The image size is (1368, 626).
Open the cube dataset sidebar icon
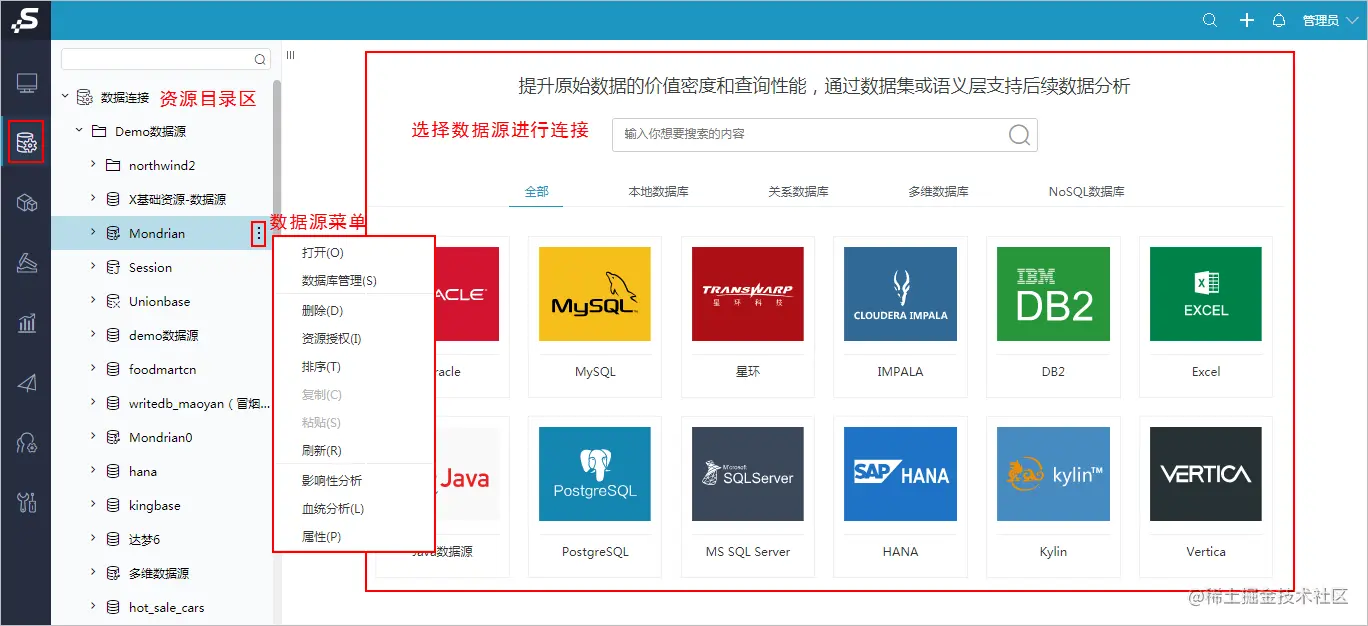[x=27, y=203]
